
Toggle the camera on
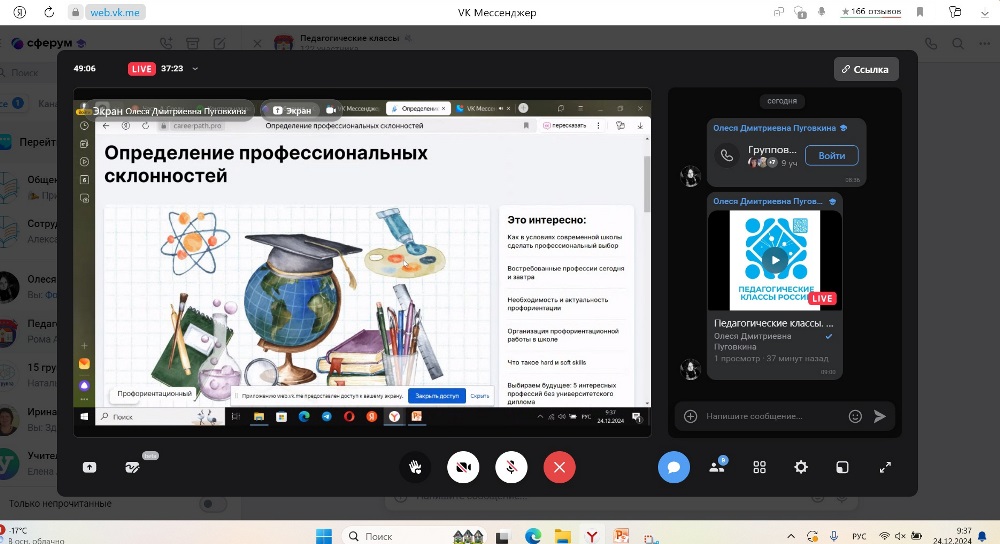click(463, 467)
